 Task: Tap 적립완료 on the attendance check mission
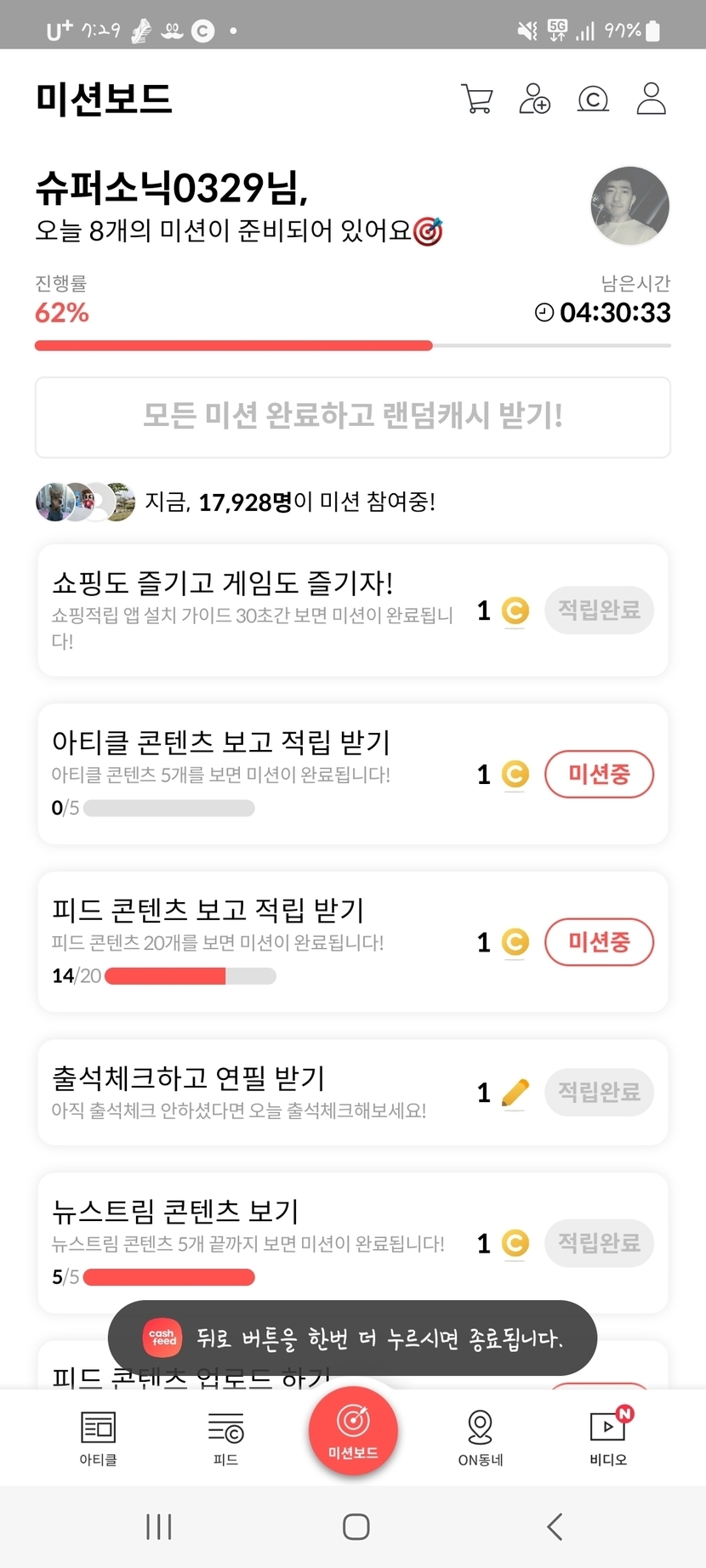(x=599, y=1092)
